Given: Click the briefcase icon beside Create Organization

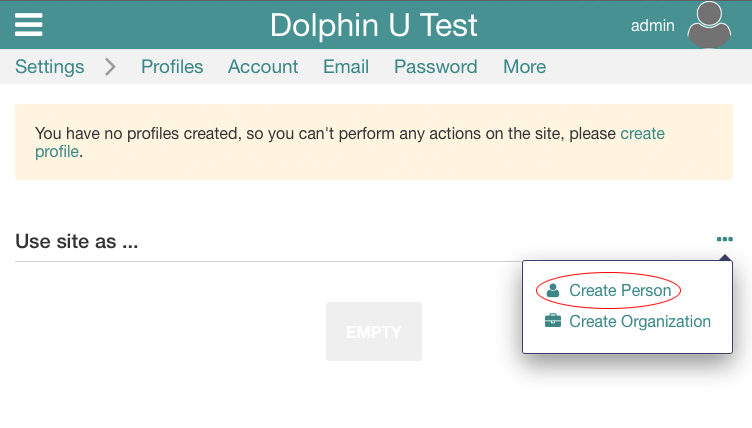Looking at the screenshot, I should click(x=553, y=322).
